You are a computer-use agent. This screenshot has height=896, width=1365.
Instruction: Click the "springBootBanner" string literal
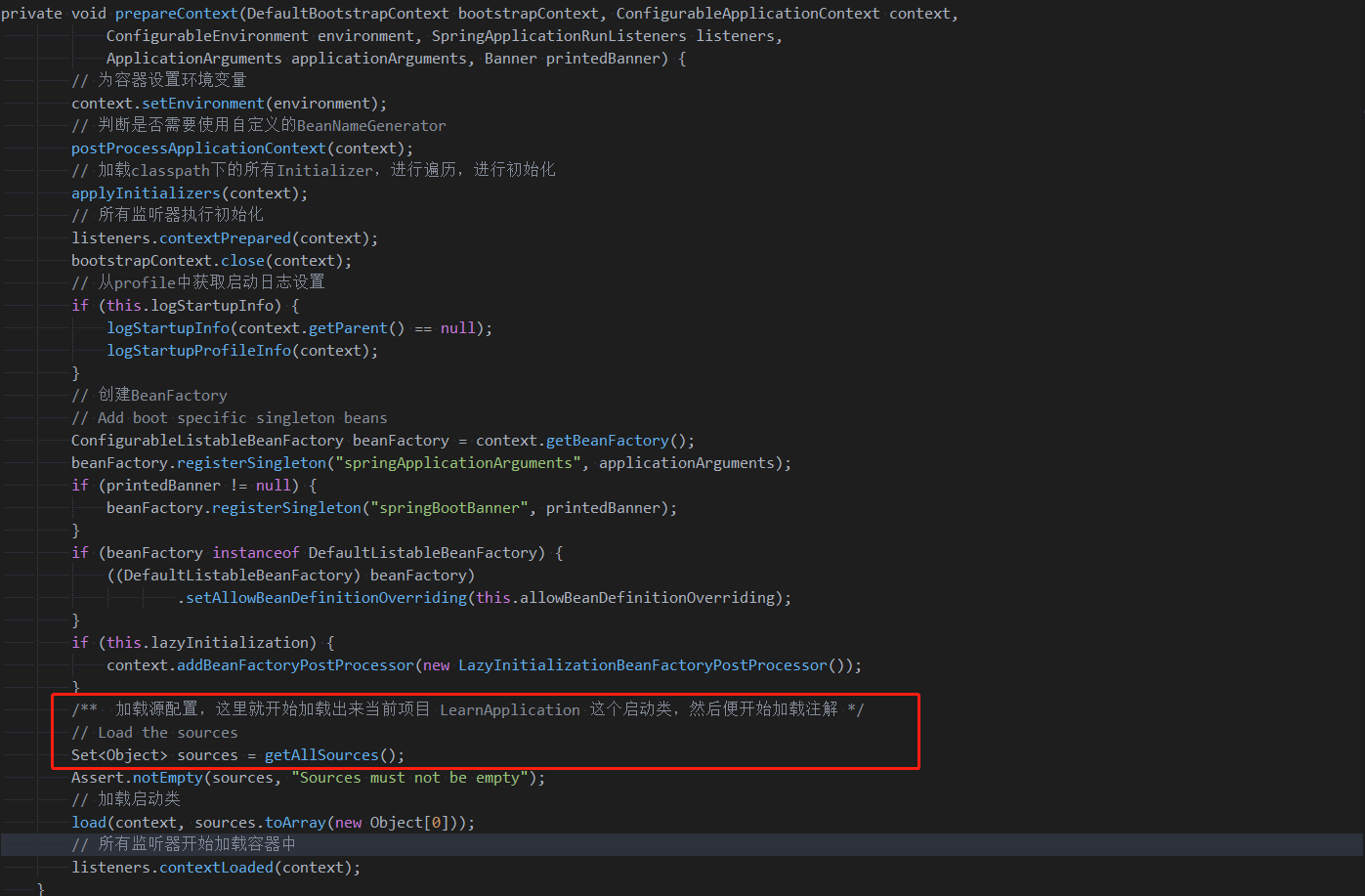[449, 508]
